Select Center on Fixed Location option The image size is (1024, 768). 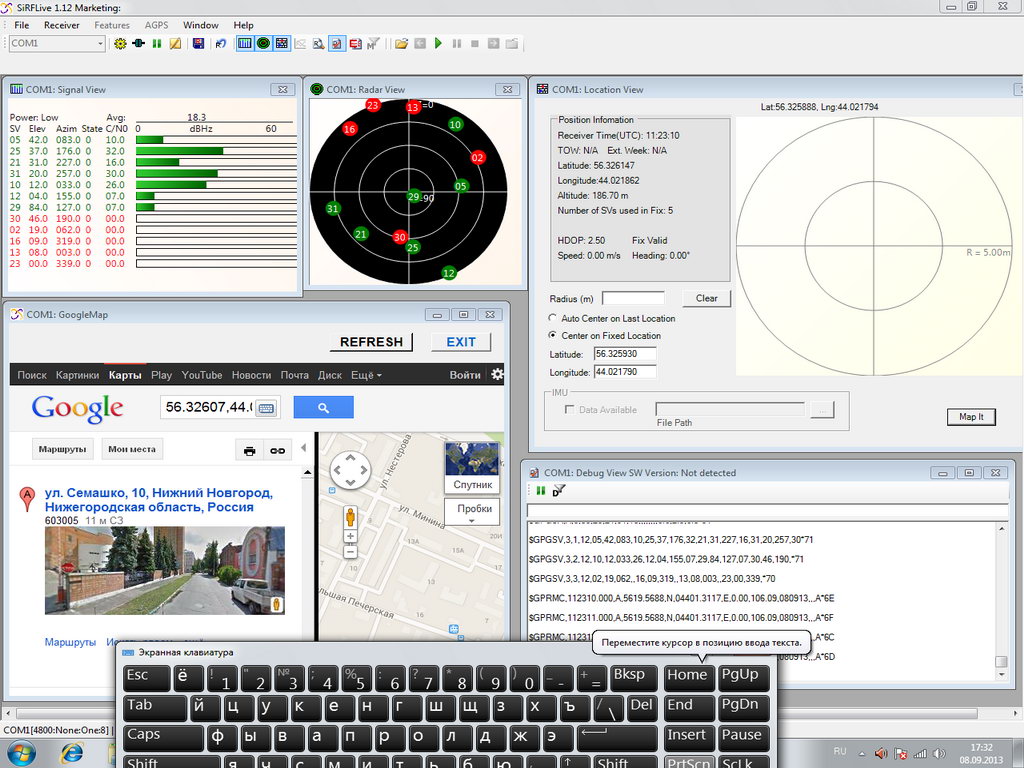(553, 335)
